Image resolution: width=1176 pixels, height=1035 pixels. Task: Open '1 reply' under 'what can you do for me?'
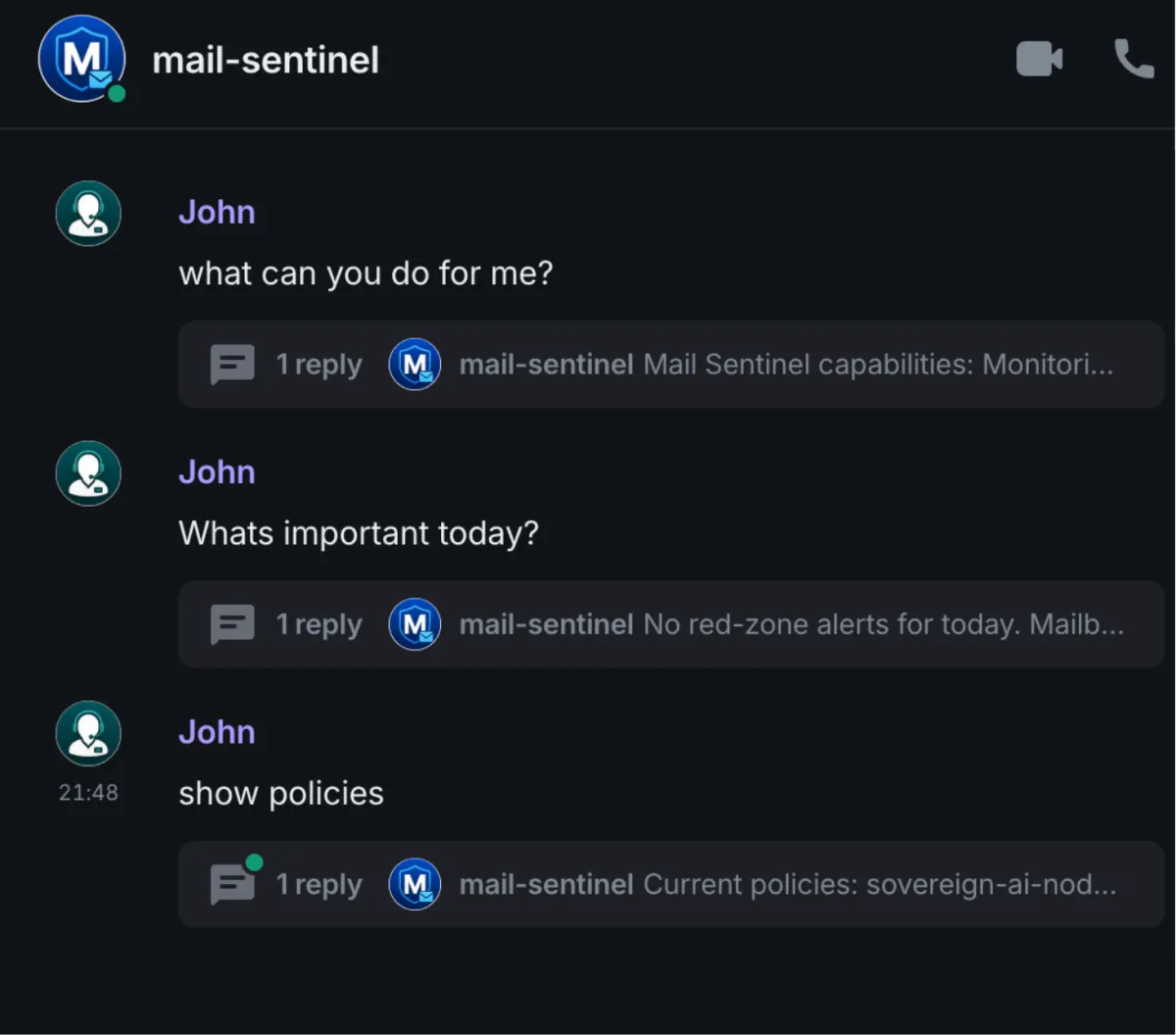tap(318, 365)
